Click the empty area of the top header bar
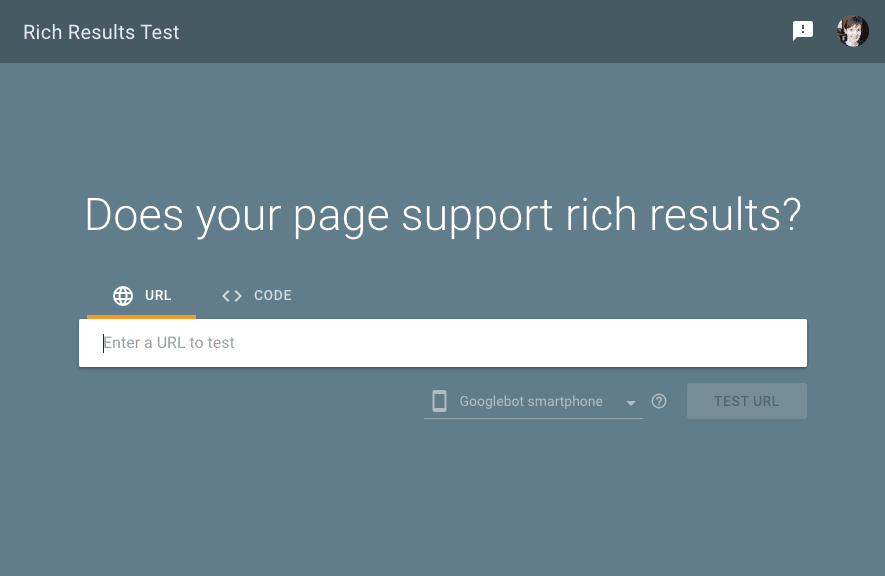 [480, 31]
